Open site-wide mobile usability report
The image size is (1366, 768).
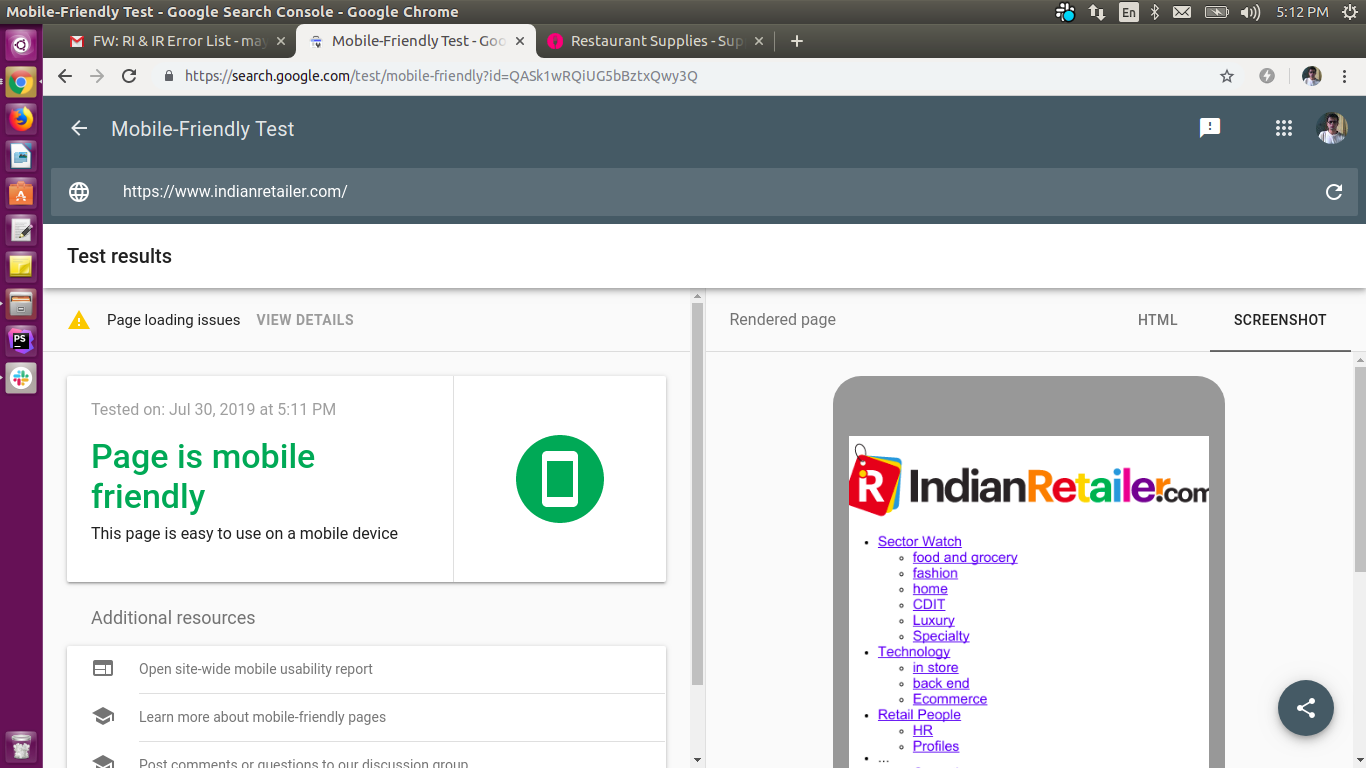click(x=256, y=669)
